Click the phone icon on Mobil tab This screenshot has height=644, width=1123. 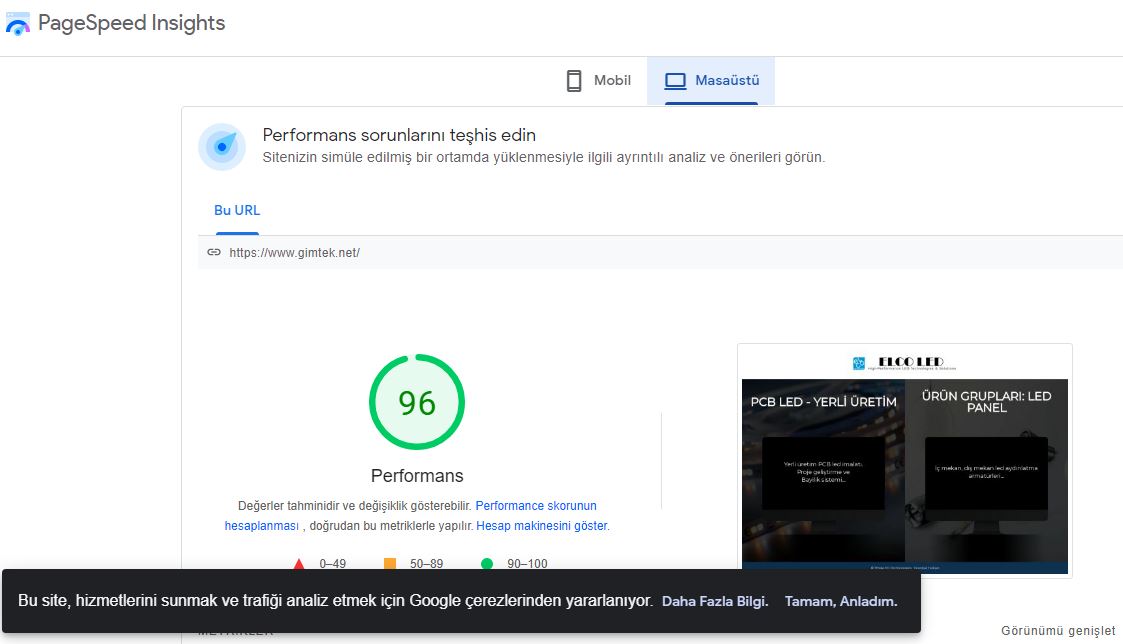click(574, 81)
